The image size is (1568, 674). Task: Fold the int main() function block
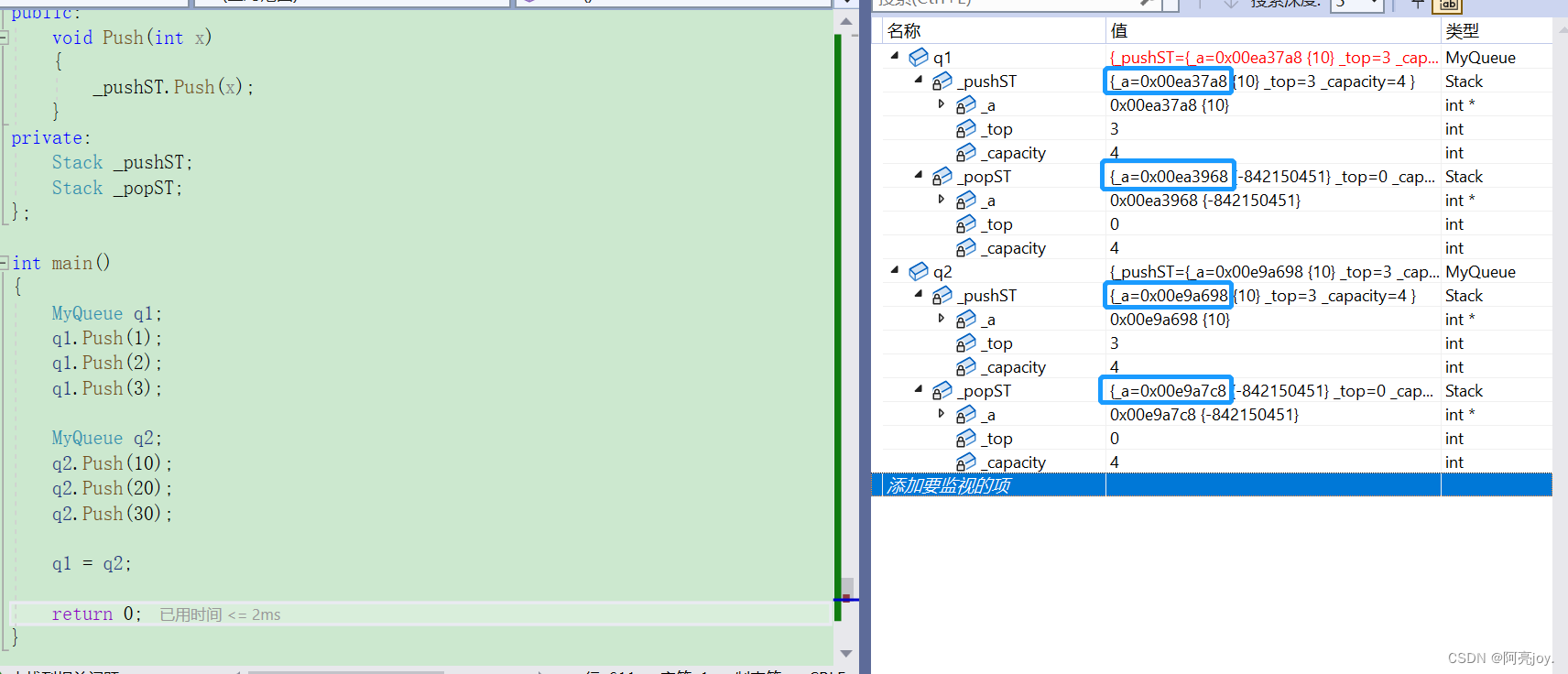coord(5,263)
